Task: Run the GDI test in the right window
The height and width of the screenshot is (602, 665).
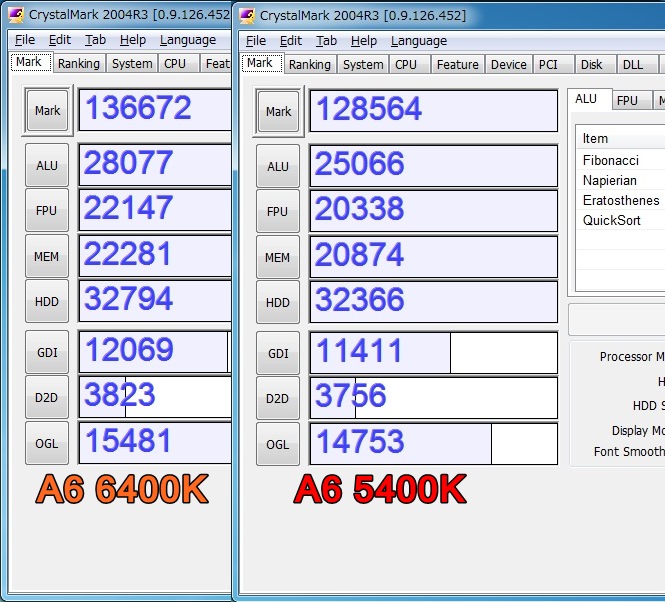Action: (278, 353)
